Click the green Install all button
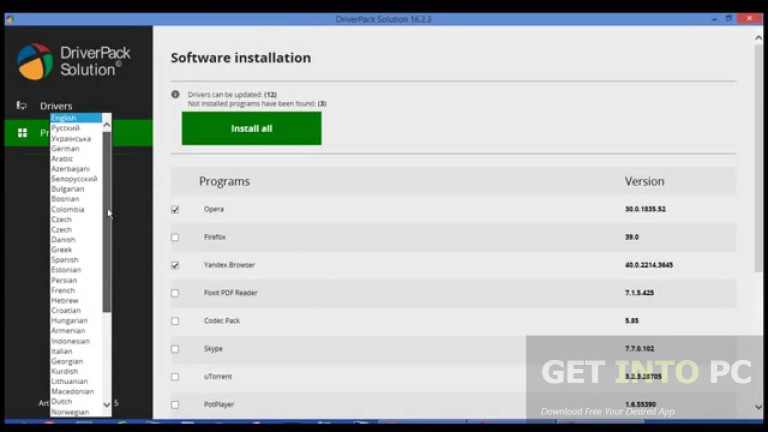This screenshot has width=768, height=432. [x=252, y=128]
